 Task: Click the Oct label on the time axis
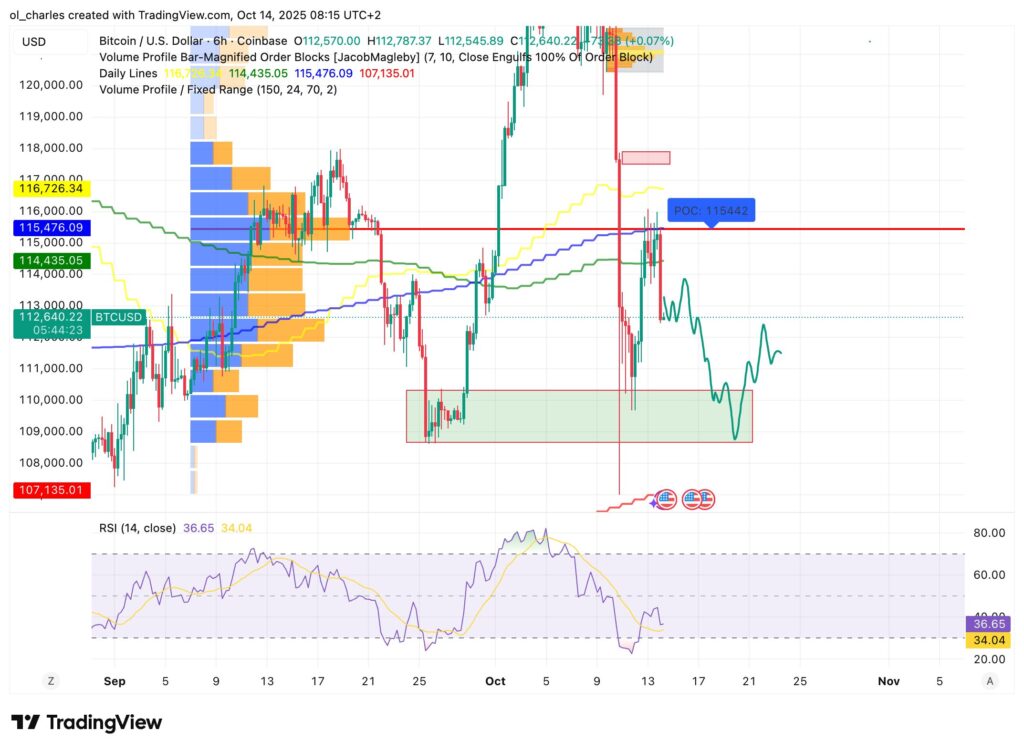click(x=495, y=680)
